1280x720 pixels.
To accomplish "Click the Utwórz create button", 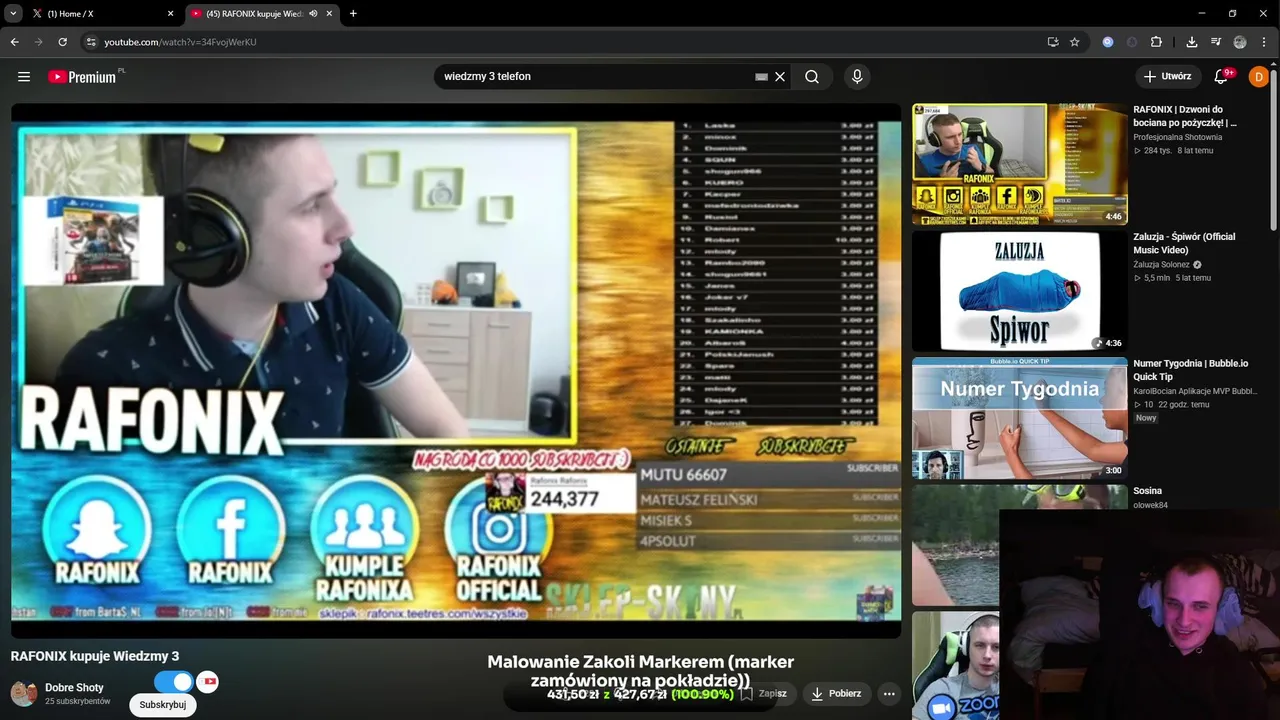I will click(1168, 76).
